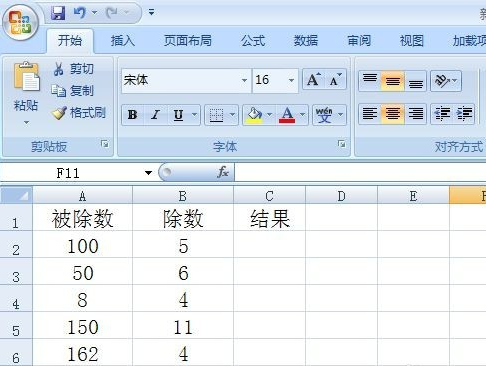Align text right

point(416,114)
